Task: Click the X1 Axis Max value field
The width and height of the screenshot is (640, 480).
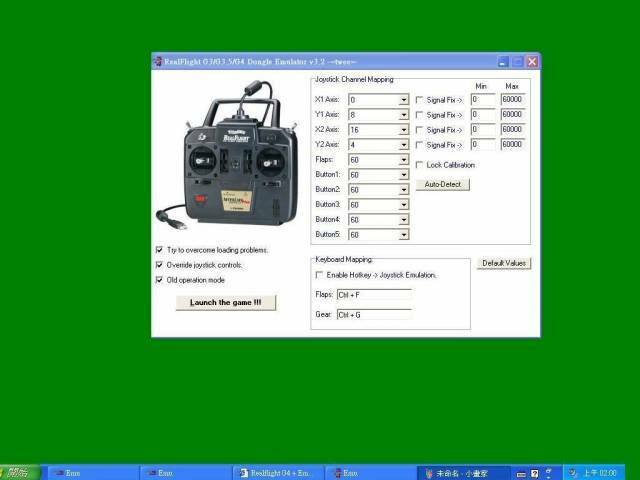Action: (513, 100)
